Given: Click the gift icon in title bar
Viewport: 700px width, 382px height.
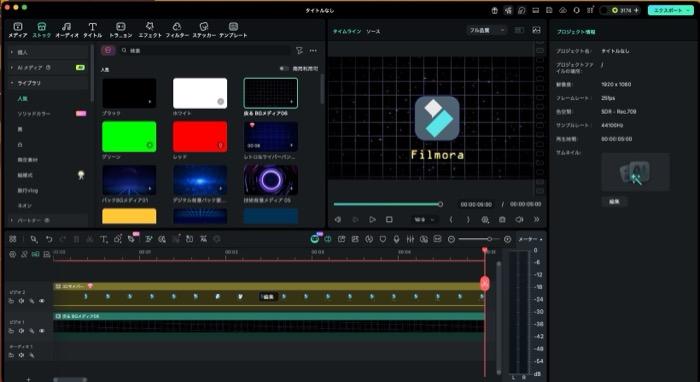Looking at the screenshot, I should pos(494,10).
